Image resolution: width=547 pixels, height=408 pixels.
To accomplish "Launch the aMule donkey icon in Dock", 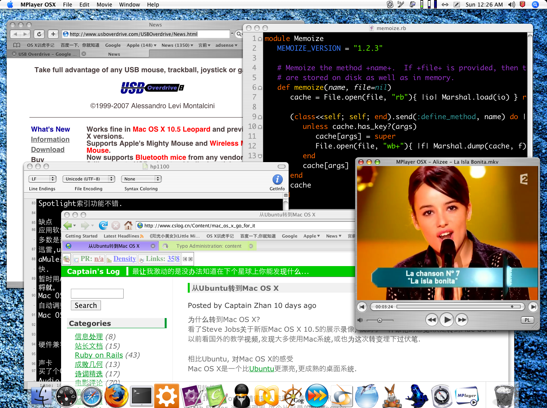I will (392, 396).
